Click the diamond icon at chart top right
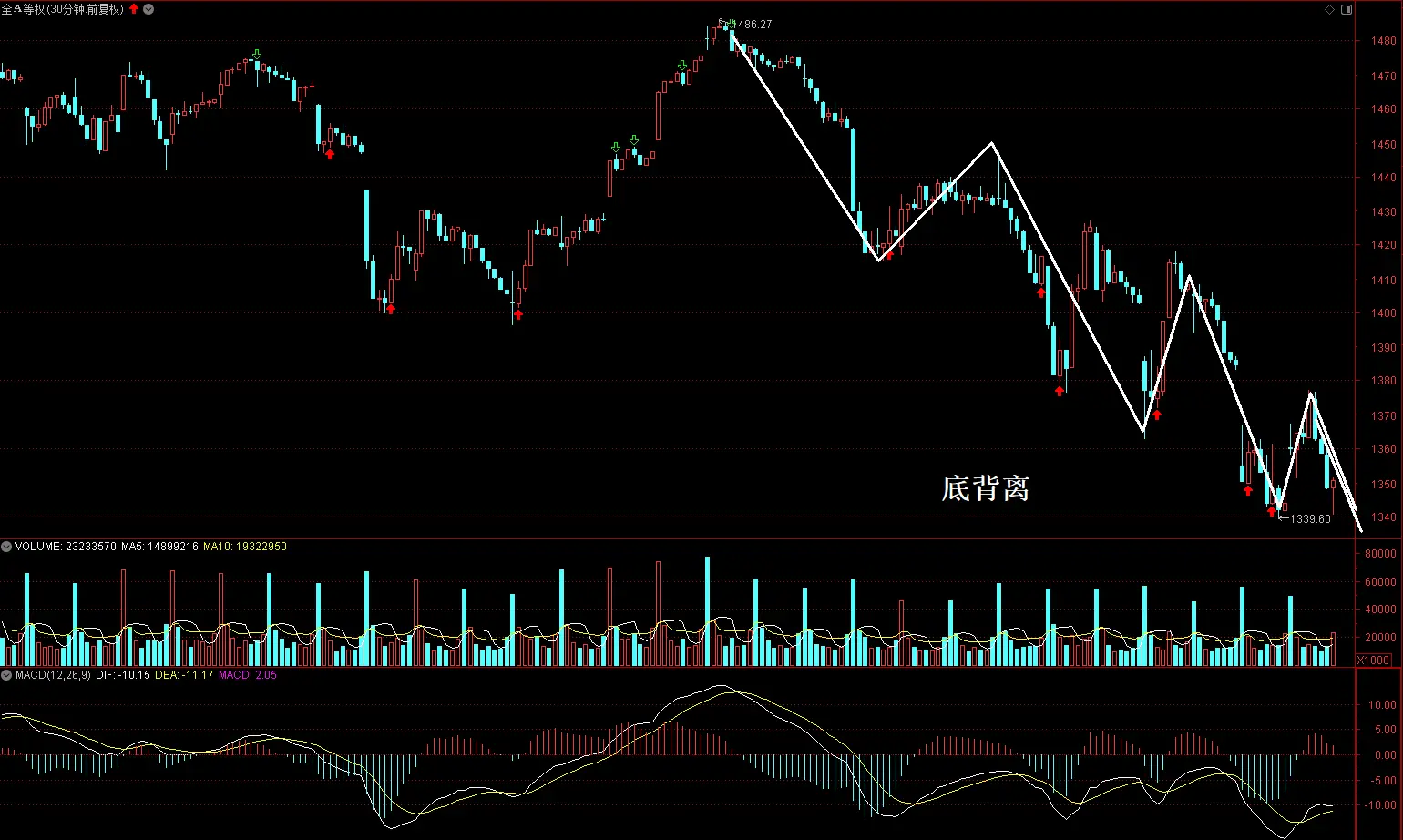 click(1329, 9)
